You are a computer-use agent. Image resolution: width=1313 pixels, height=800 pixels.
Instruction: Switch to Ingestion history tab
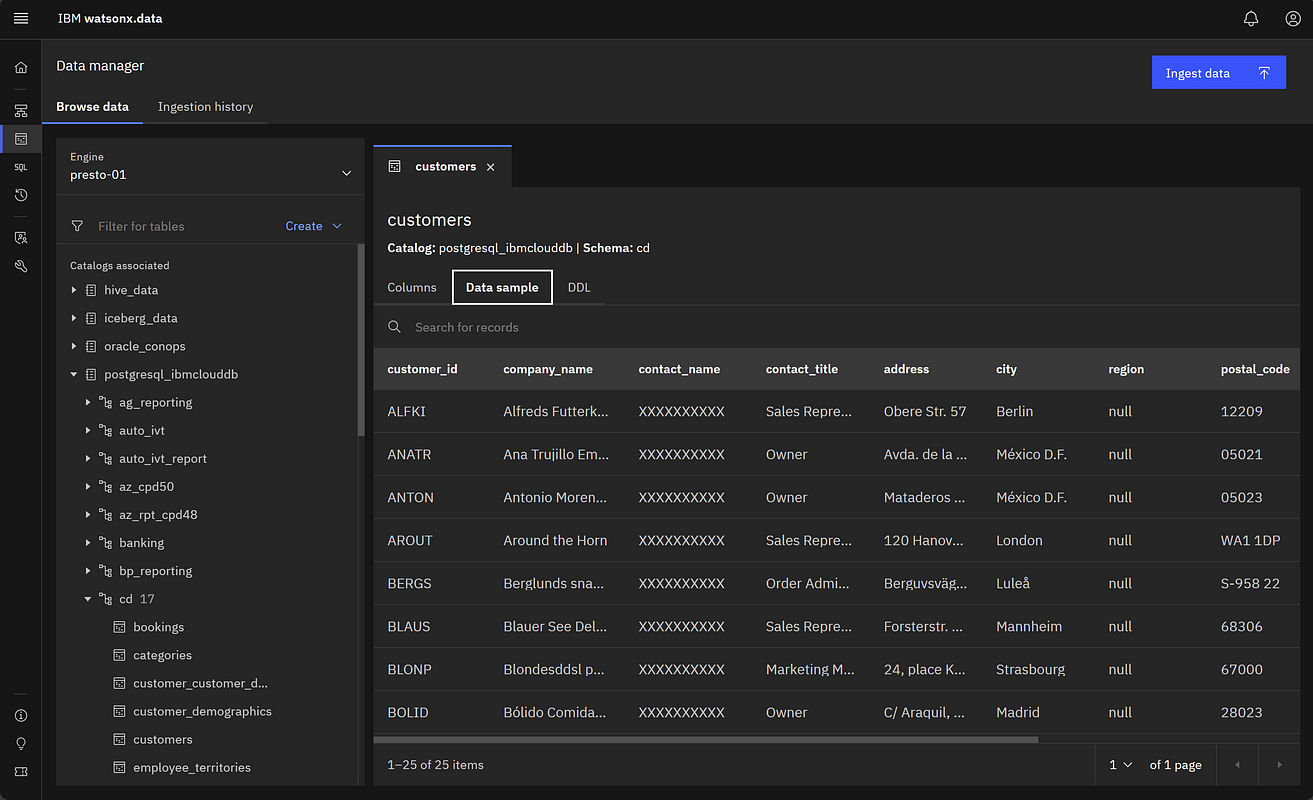[x=205, y=107]
